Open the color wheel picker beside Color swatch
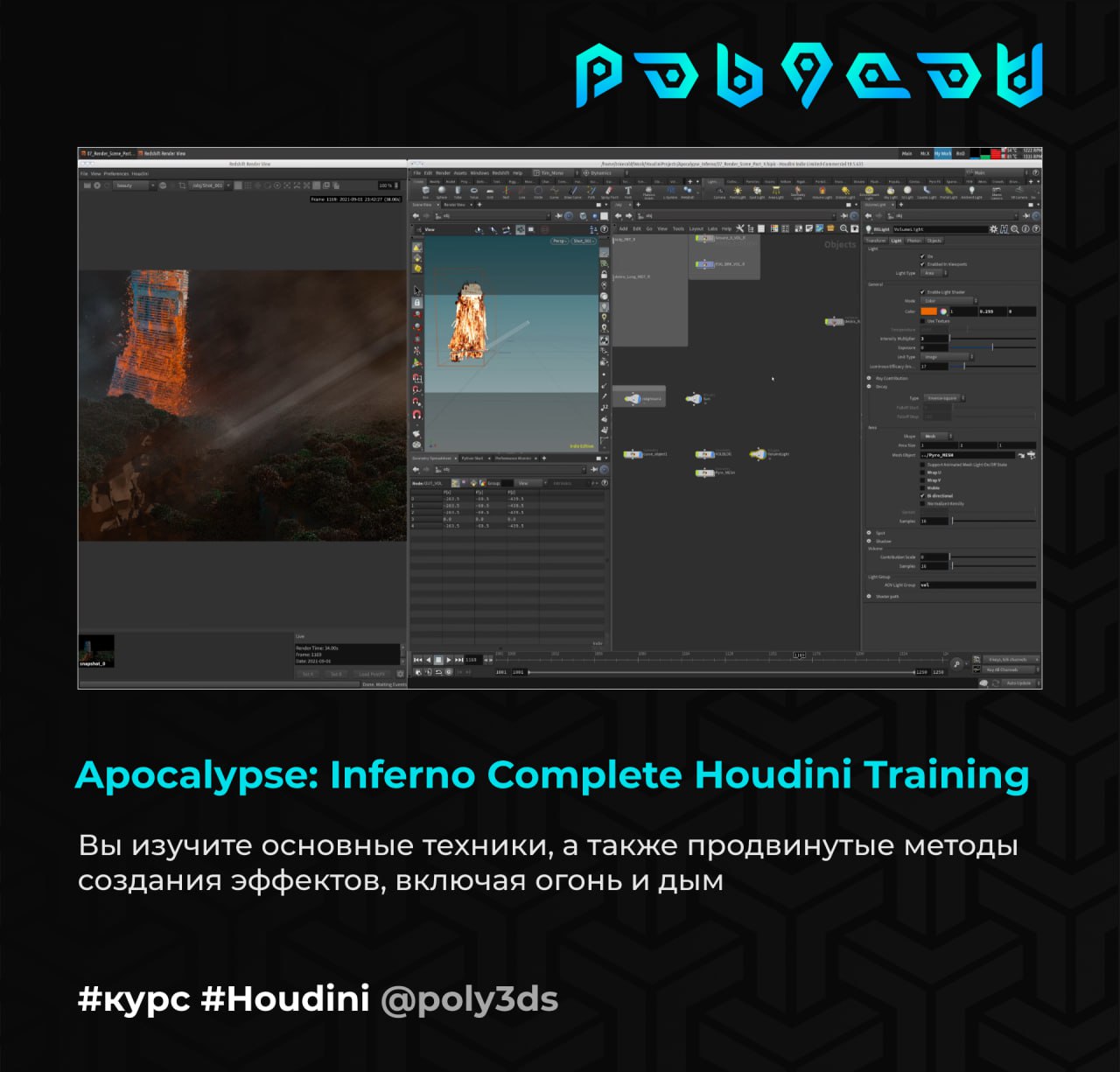 click(x=943, y=312)
